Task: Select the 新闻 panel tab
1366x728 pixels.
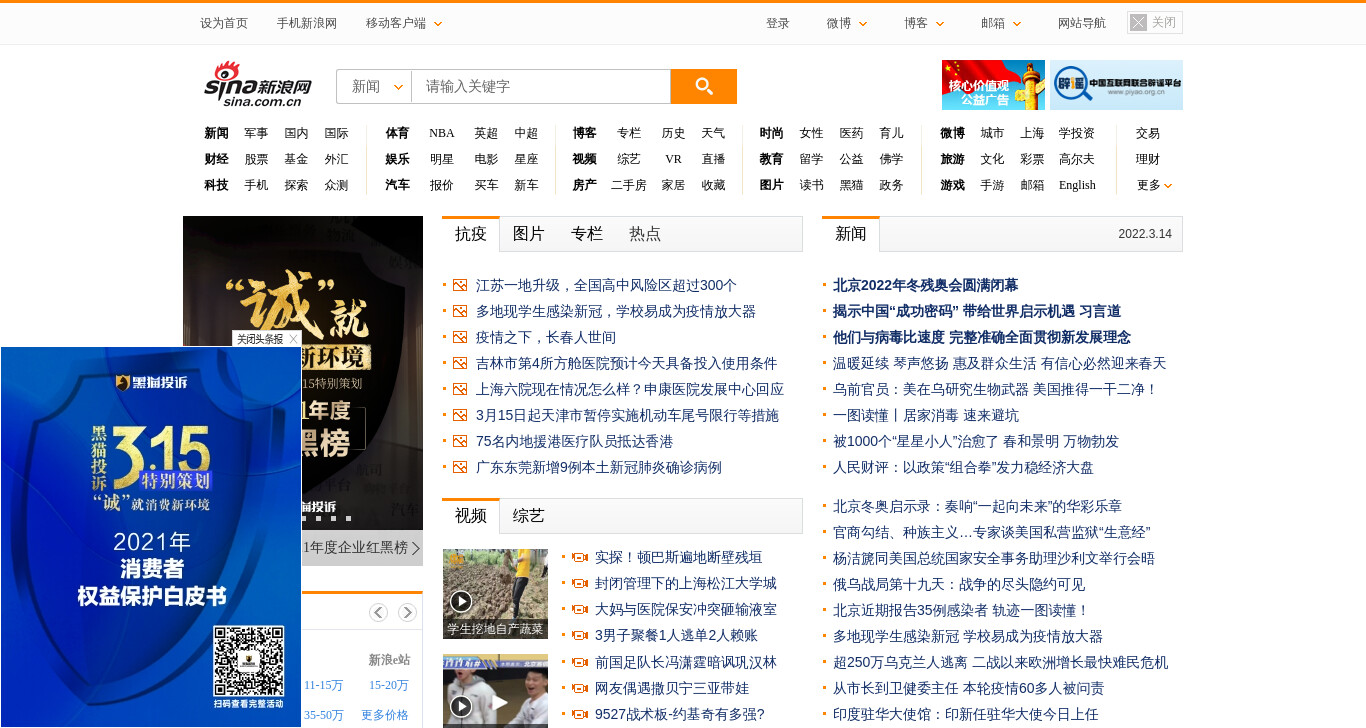Action: (851, 234)
